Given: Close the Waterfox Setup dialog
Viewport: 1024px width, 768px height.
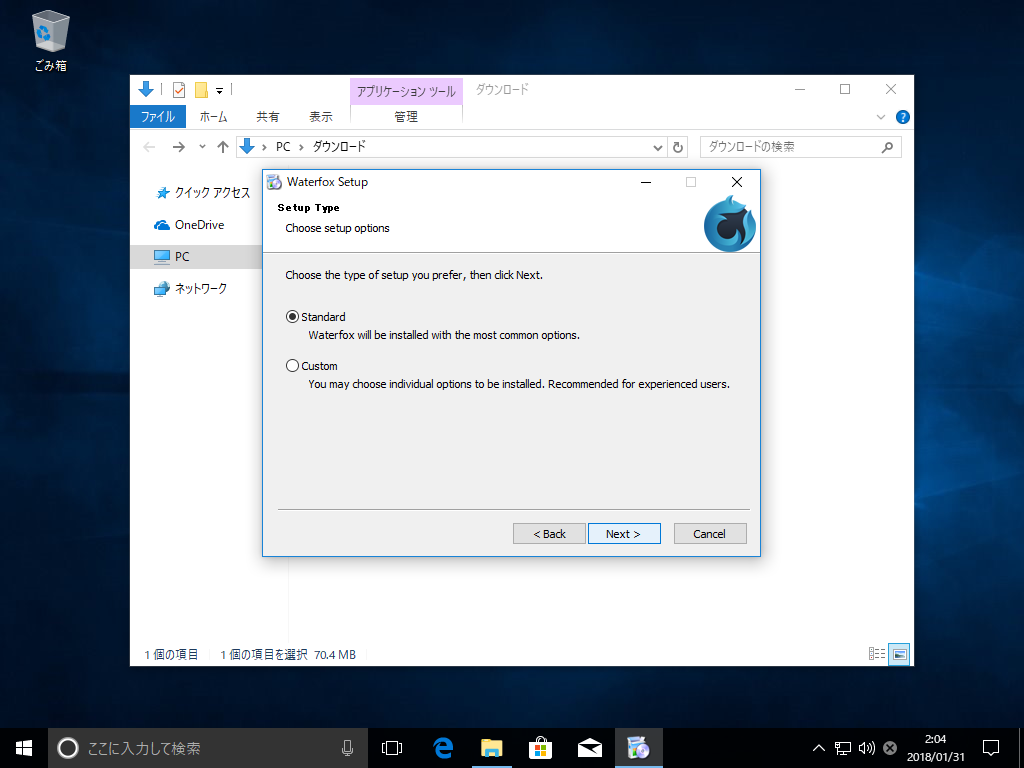Looking at the screenshot, I should click(x=737, y=182).
